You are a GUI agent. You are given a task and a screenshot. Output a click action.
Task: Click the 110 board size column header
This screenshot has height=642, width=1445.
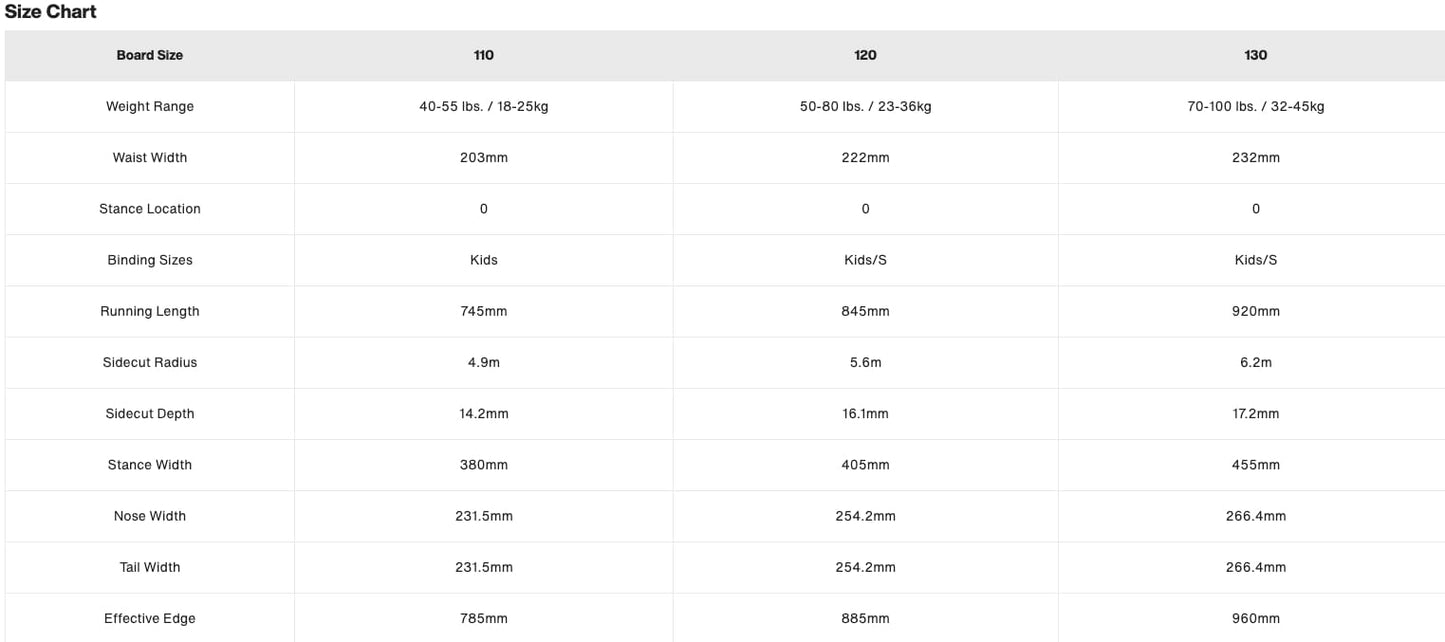tap(484, 56)
